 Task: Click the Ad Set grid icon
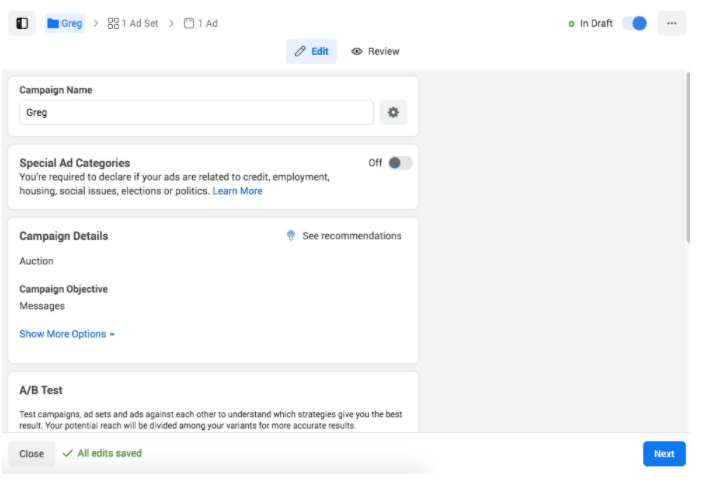coord(113,23)
